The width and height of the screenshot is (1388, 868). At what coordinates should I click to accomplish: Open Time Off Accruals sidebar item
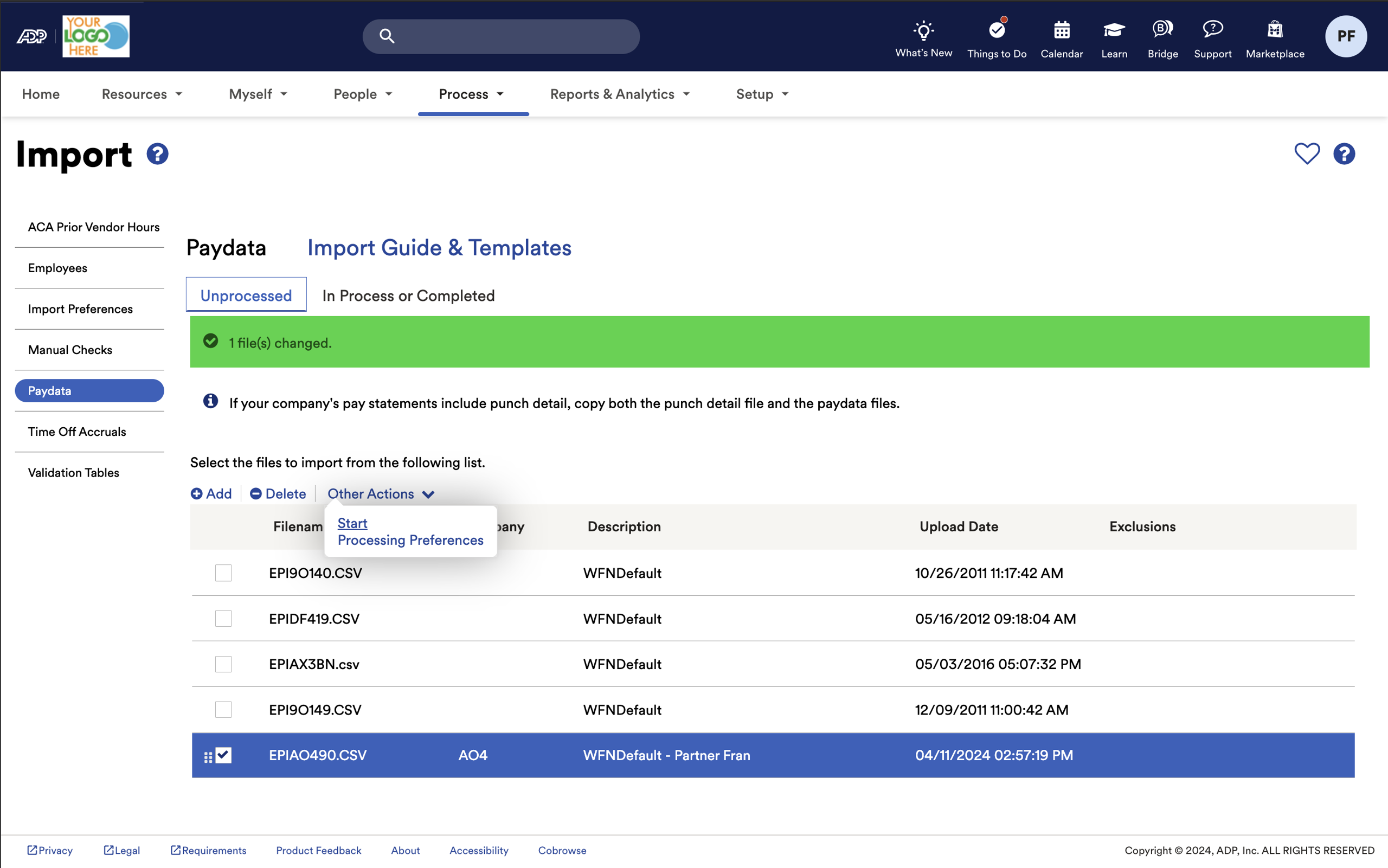pos(77,432)
